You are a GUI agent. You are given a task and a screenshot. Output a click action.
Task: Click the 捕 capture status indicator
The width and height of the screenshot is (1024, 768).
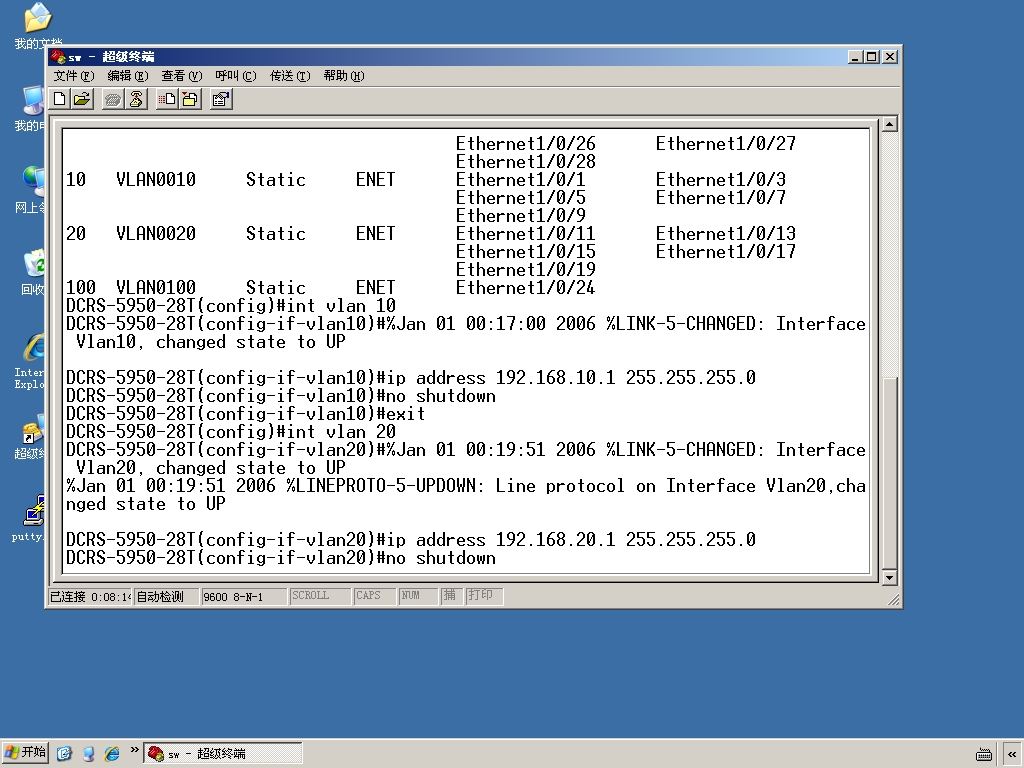[451, 596]
